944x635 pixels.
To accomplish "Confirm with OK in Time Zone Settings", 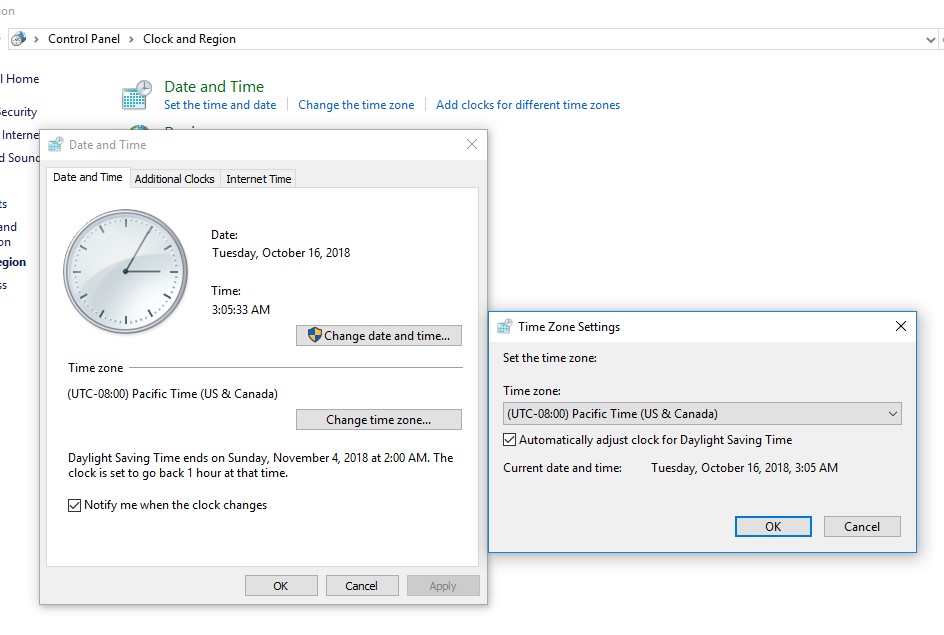I will coord(773,527).
